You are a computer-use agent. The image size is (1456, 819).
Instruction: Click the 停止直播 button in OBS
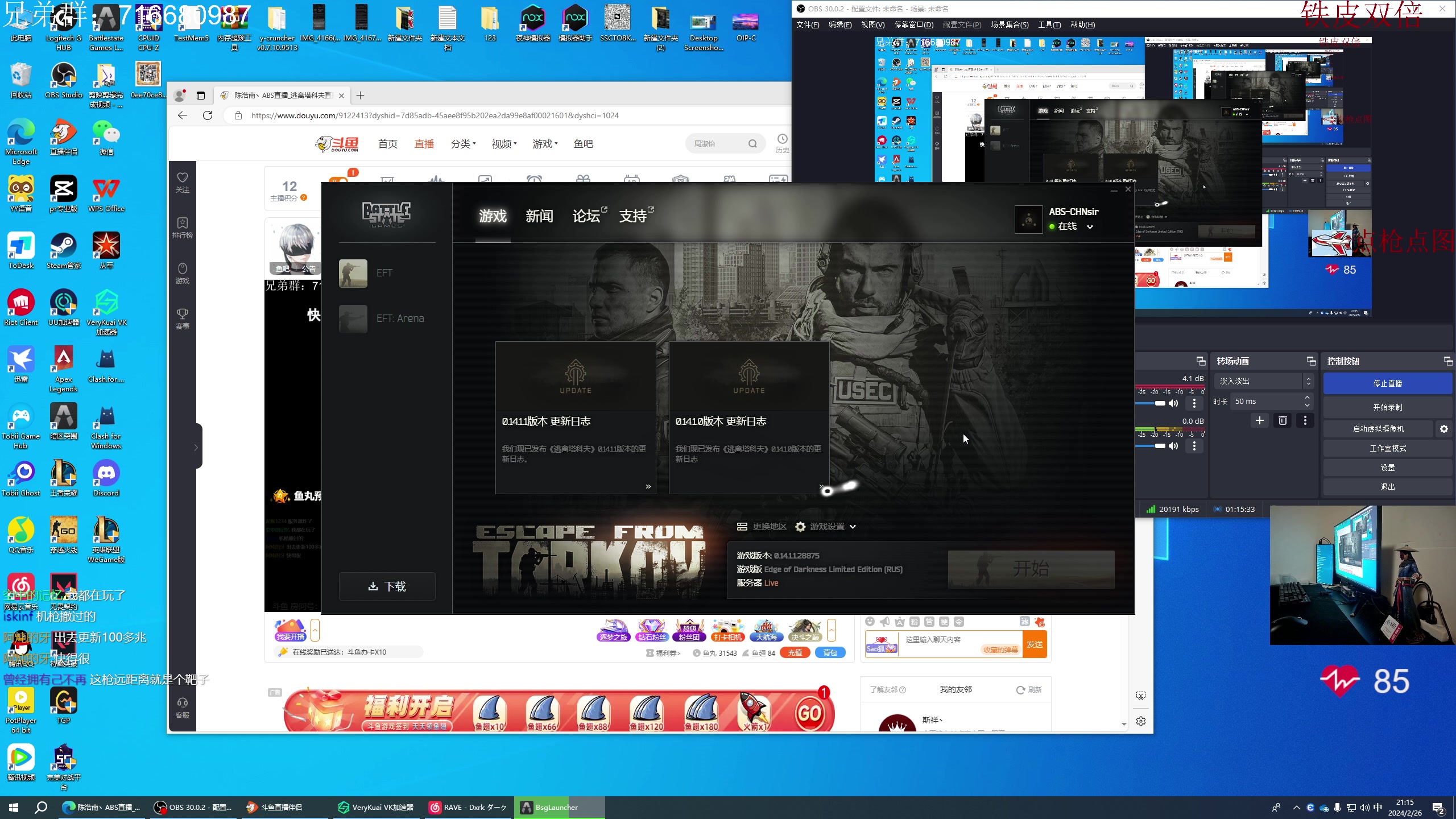pyautogui.click(x=1388, y=383)
